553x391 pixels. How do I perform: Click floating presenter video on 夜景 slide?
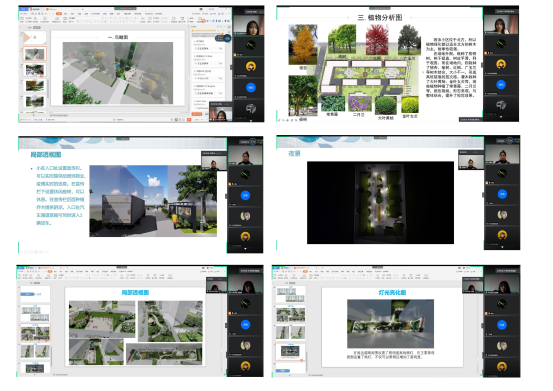click(471, 160)
